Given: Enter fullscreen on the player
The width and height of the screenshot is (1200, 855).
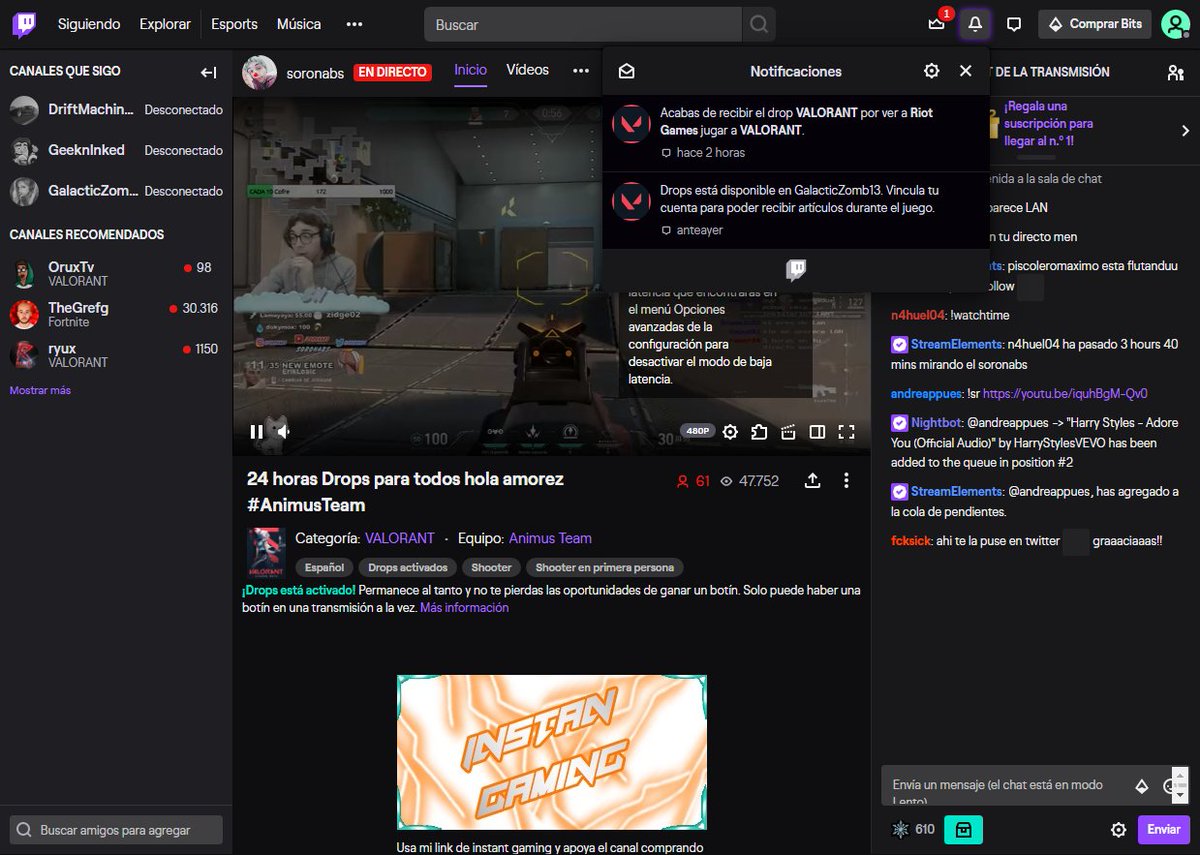Looking at the screenshot, I should coord(846,432).
